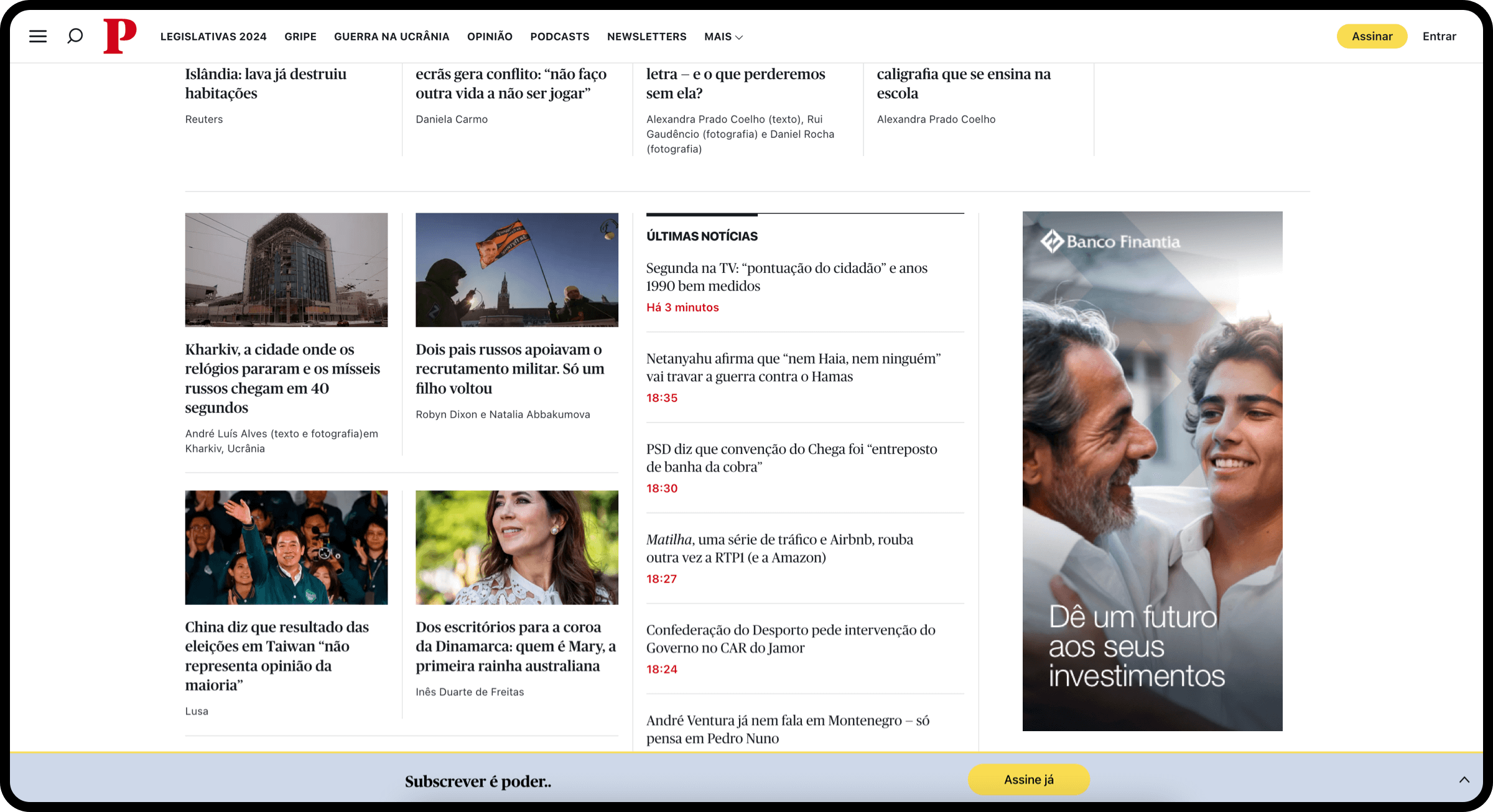Open Taiwan election celebration photo
The height and width of the screenshot is (812, 1493).
pos(286,547)
